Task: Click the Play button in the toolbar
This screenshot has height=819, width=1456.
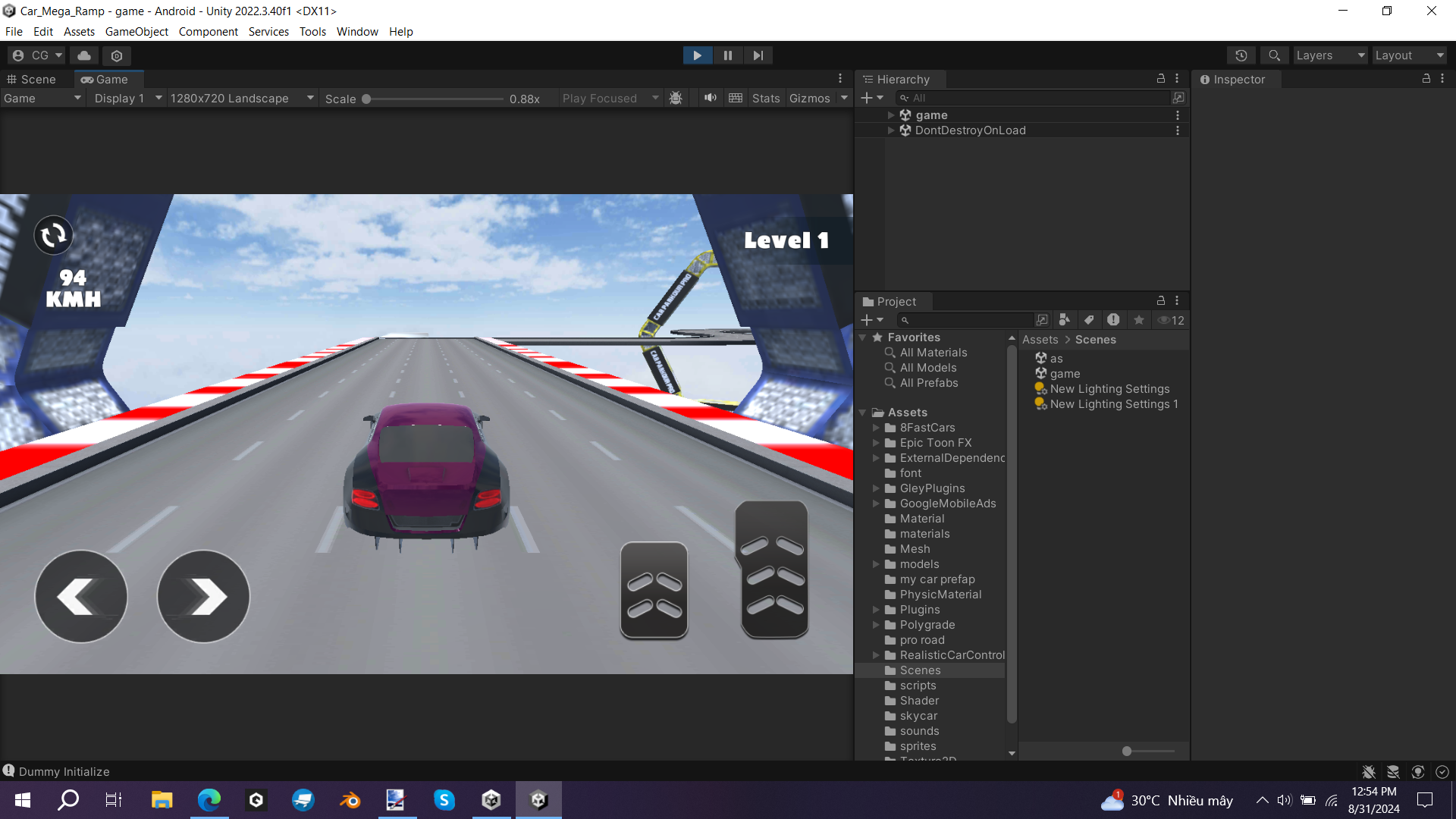Action: coord(697,55)
